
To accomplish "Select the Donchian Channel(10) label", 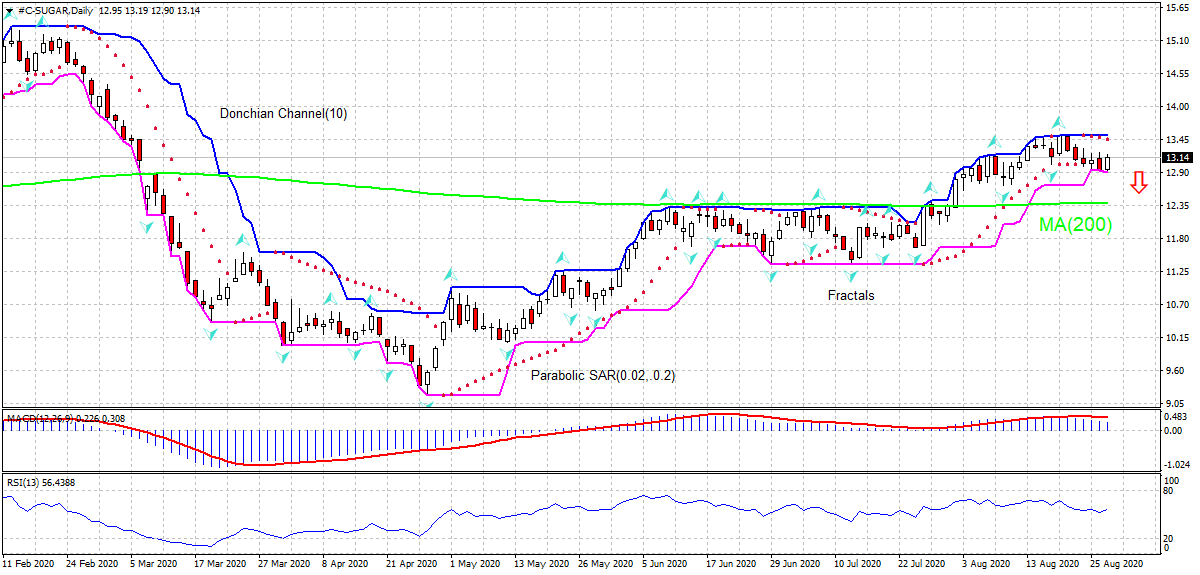I will [x=283, y=114].
